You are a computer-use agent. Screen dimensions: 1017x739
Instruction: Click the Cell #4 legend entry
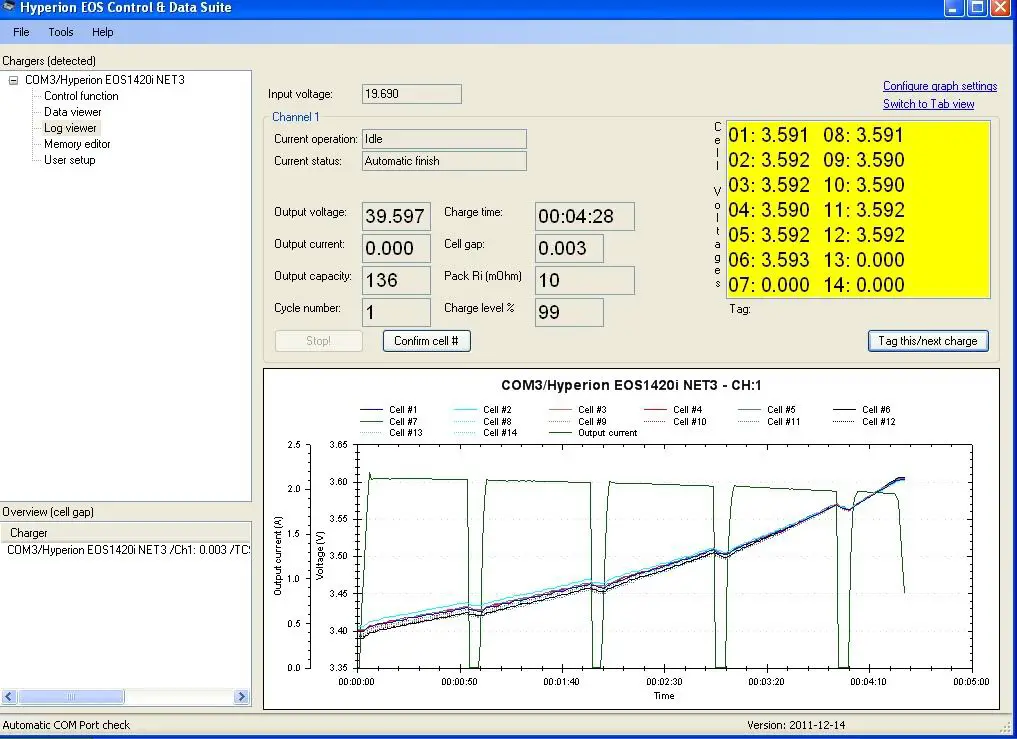point(673,409)
